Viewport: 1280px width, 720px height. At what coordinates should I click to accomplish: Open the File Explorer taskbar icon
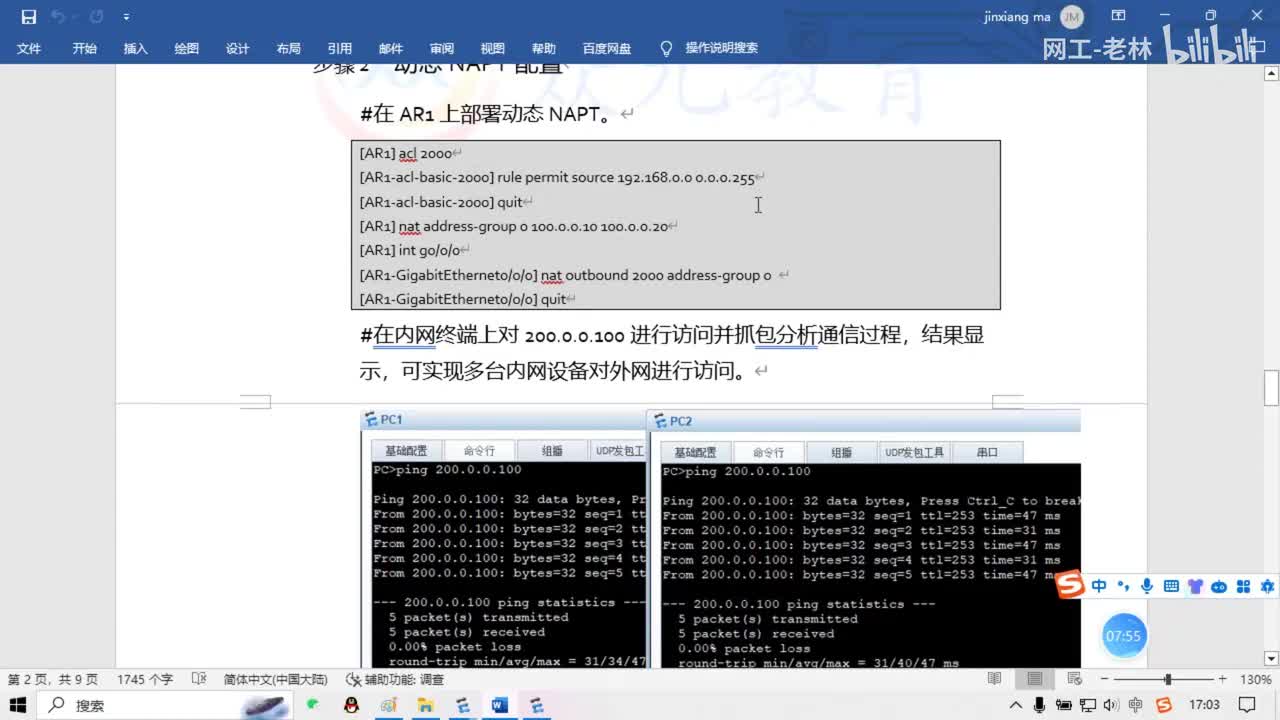[425, 705]
